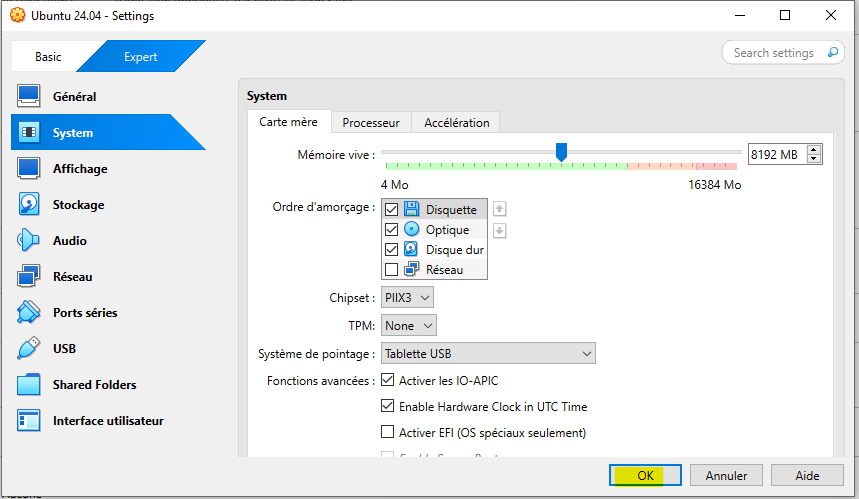The width and height of the screenshot is (859, 499).
Task: Click the Shared Folders icon
Action: (29, 385)
